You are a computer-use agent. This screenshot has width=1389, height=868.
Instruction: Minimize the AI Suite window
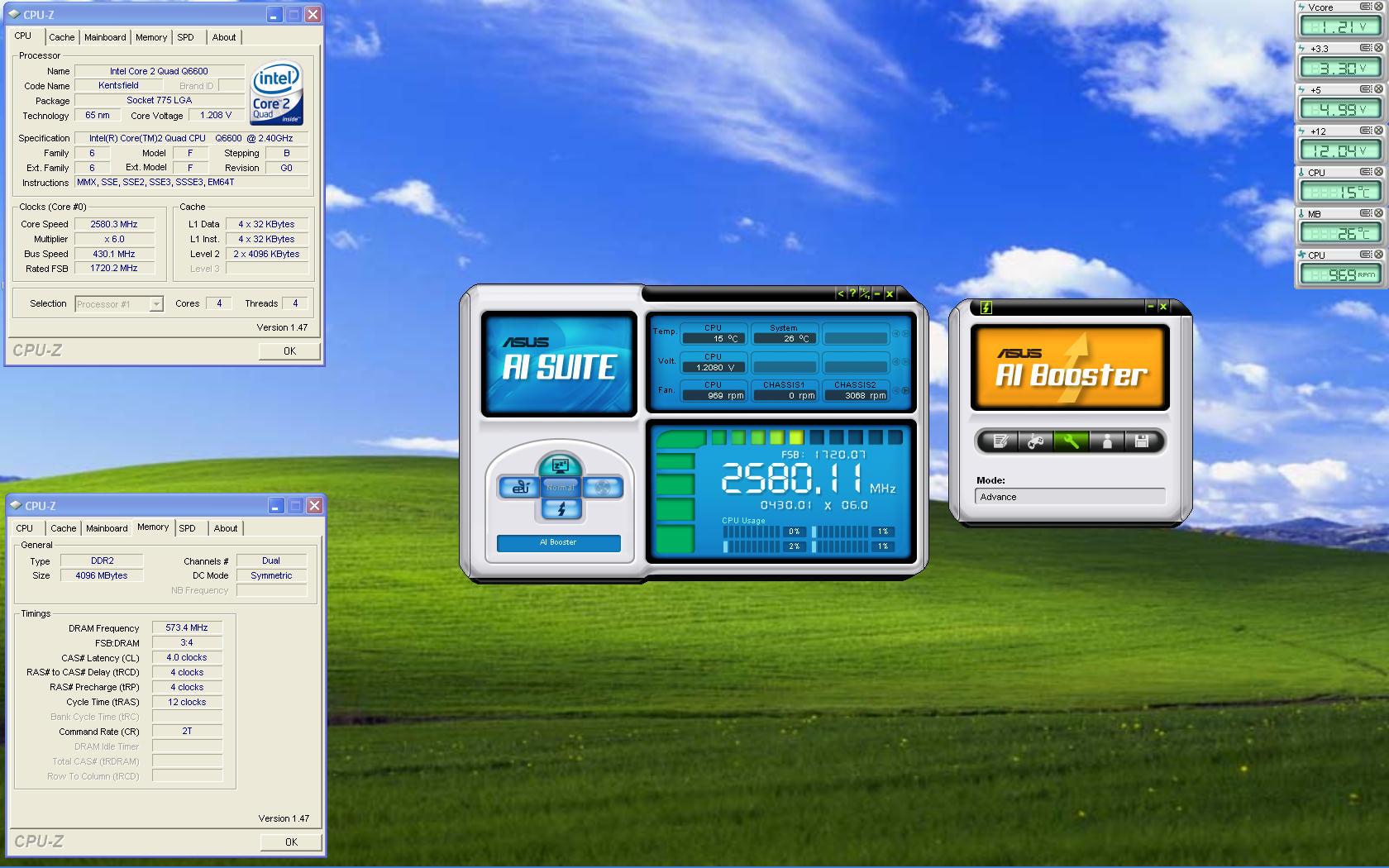(877, 293)
